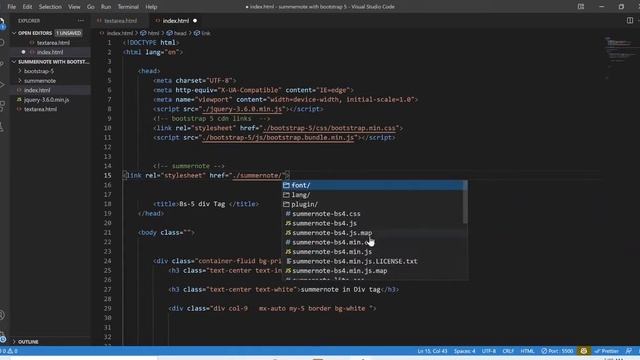Click the bootstrap.min.css href path

coord(329,128)
